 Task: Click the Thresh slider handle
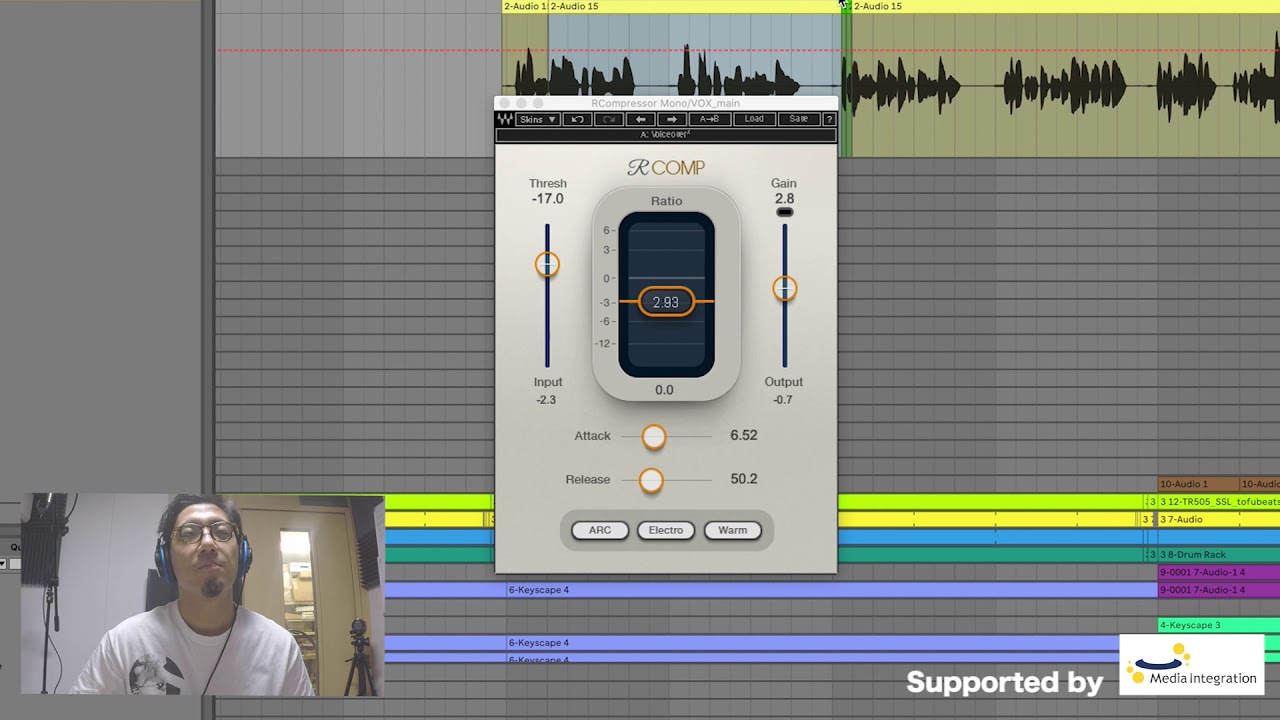click(x=547, y=264)
